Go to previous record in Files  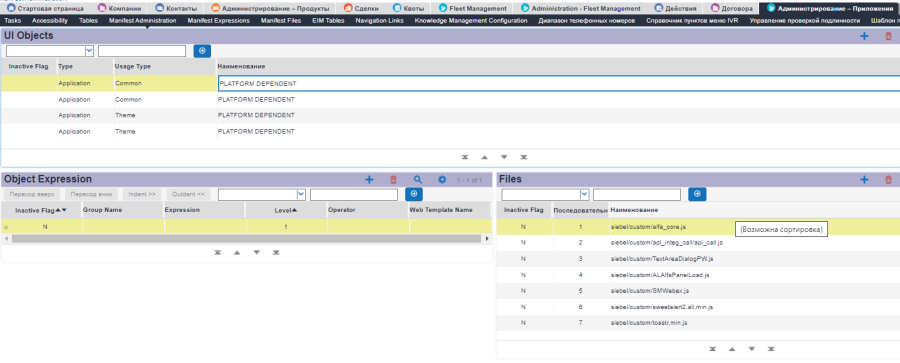[732, 349]
